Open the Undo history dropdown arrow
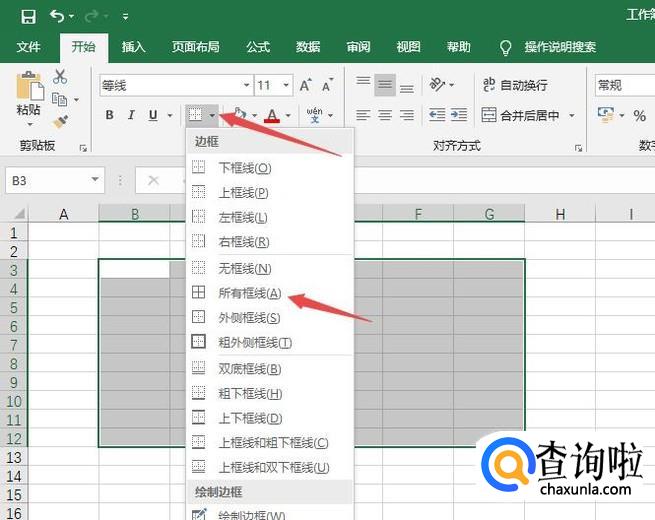The image size is (655, 520). pyautogui.click(x=71, y=17)
